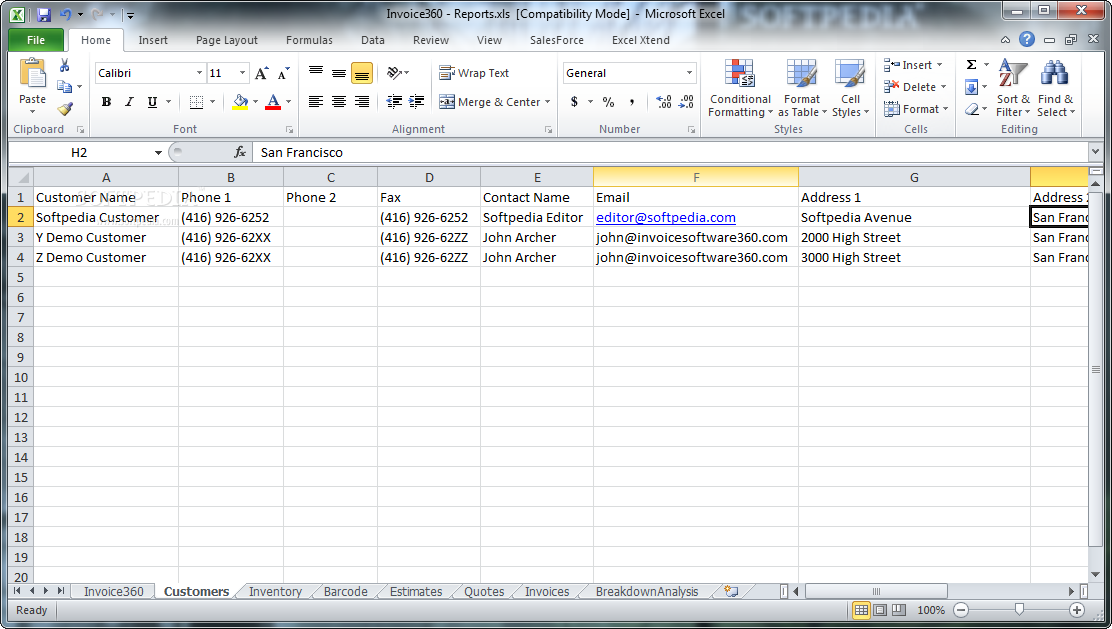The image size is (1112, 629).
Task: Open Format as Table gallery
Action: 802,88
